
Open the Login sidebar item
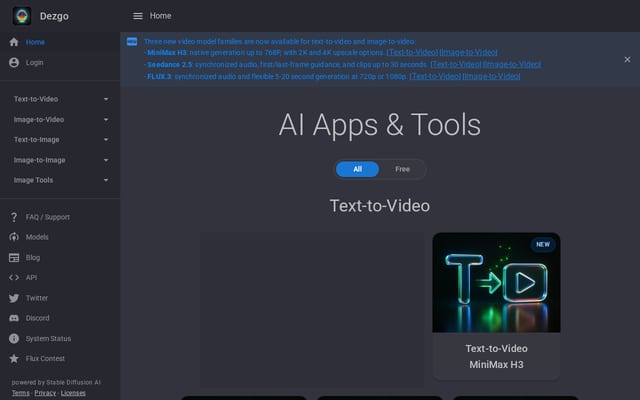pos(35,62)
